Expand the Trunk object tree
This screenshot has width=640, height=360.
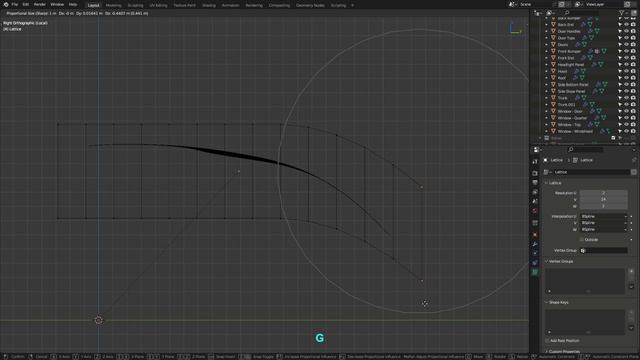tap(547, 98)
